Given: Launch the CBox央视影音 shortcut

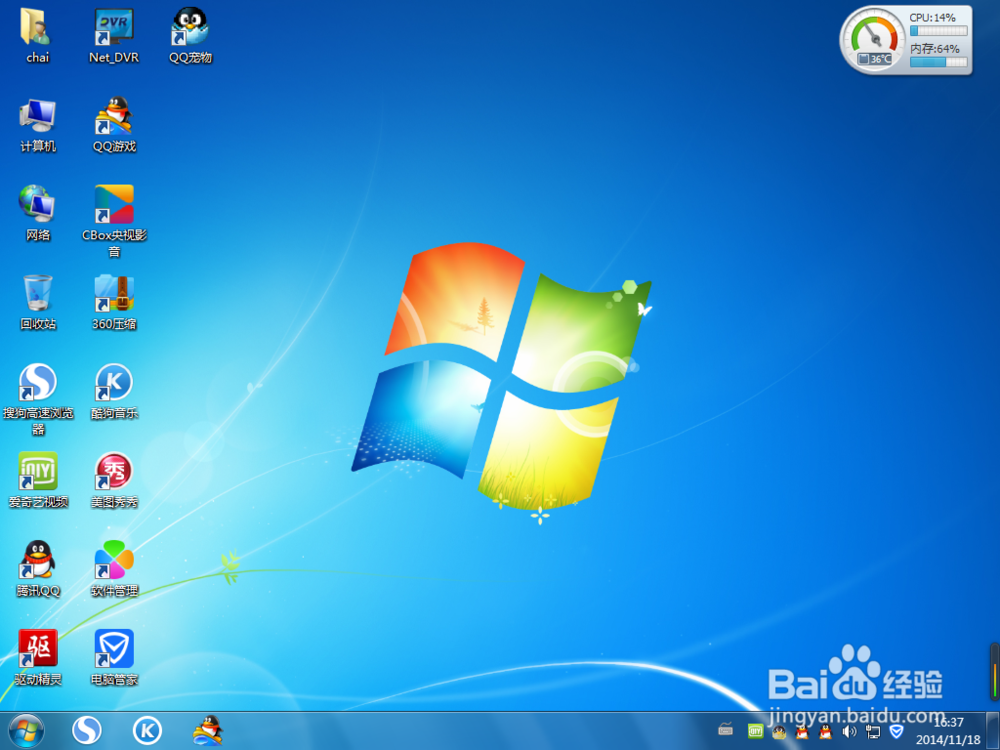Looking at the screenshot, I should pos(114,221).
